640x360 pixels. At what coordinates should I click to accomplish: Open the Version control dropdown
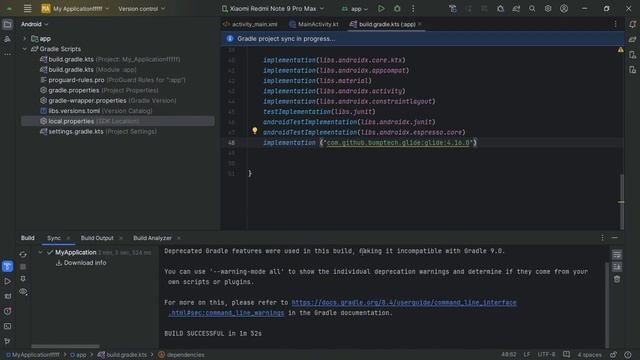(142, 9)
